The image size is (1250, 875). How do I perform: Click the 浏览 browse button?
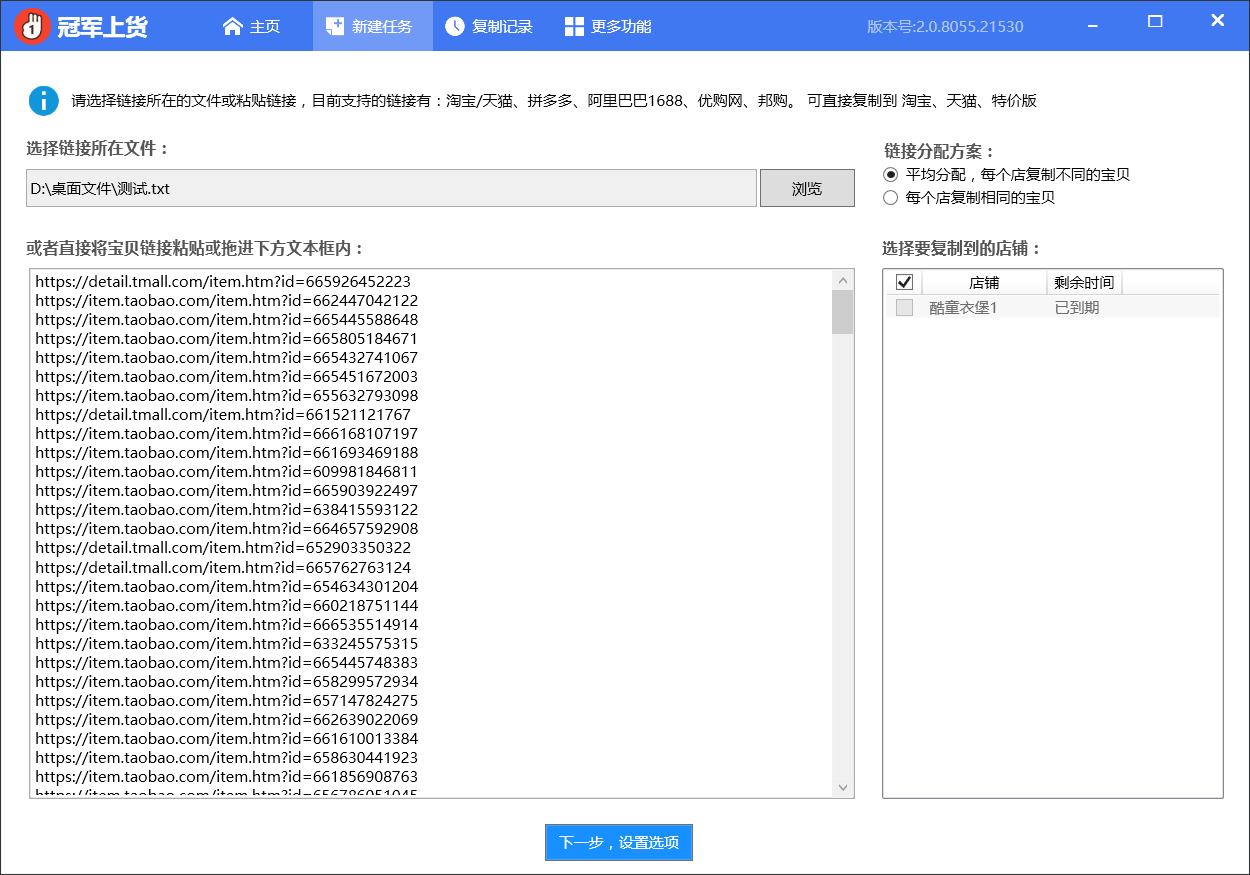click(x=807, y=188)
